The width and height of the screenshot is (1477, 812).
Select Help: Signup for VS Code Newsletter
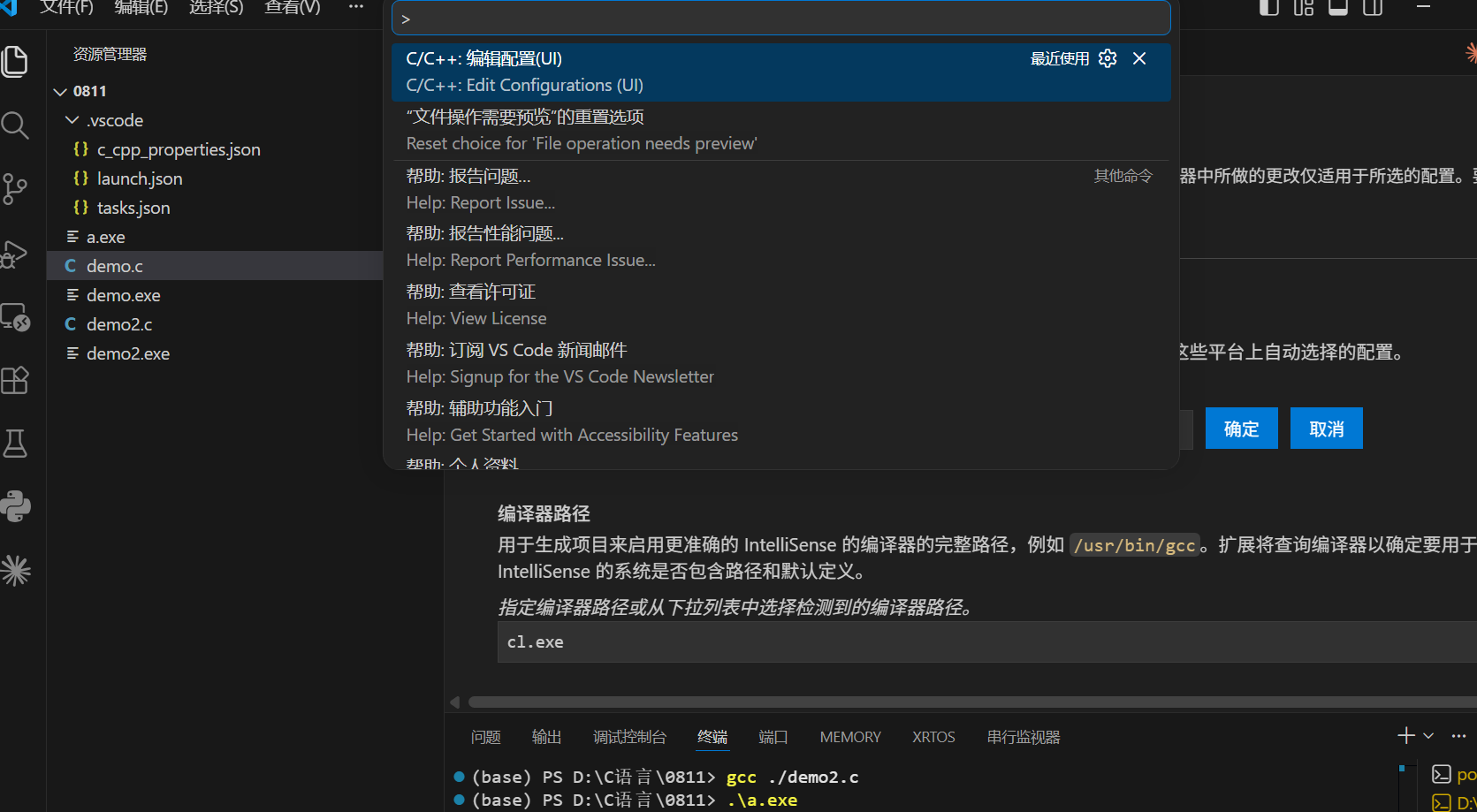(781, 364)
